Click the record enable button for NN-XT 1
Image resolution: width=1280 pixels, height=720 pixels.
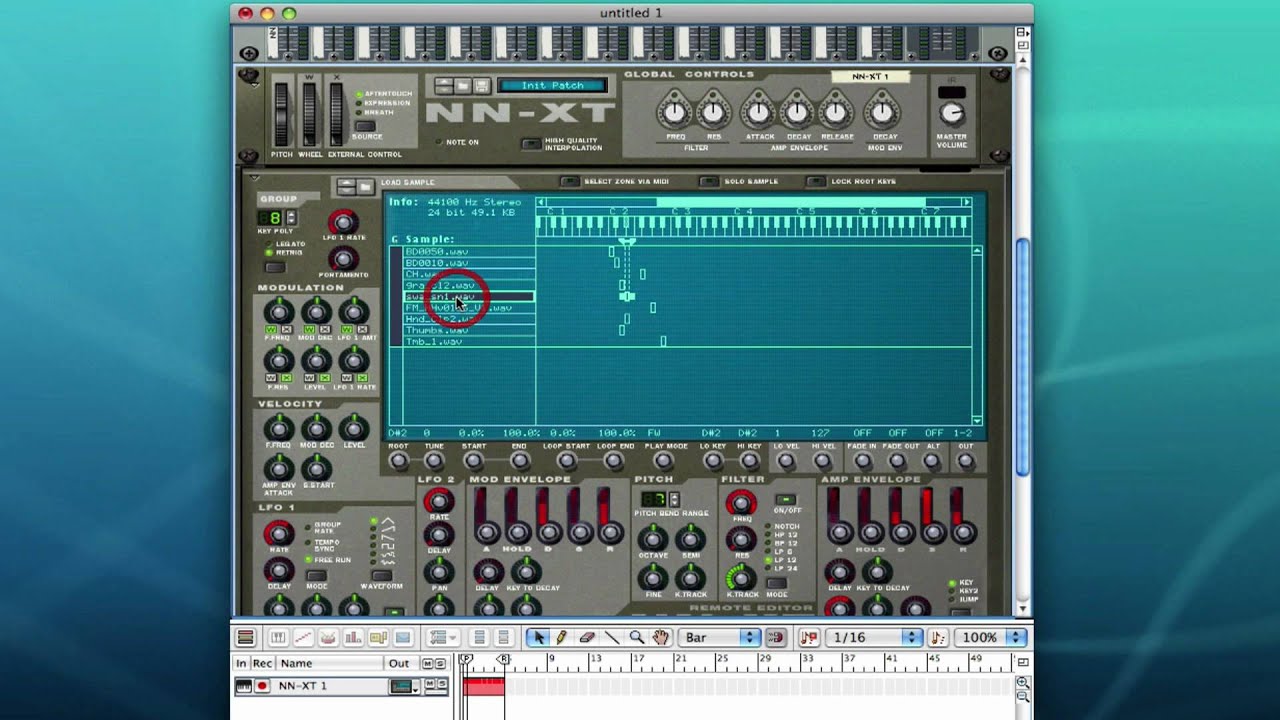coord(262,686)
